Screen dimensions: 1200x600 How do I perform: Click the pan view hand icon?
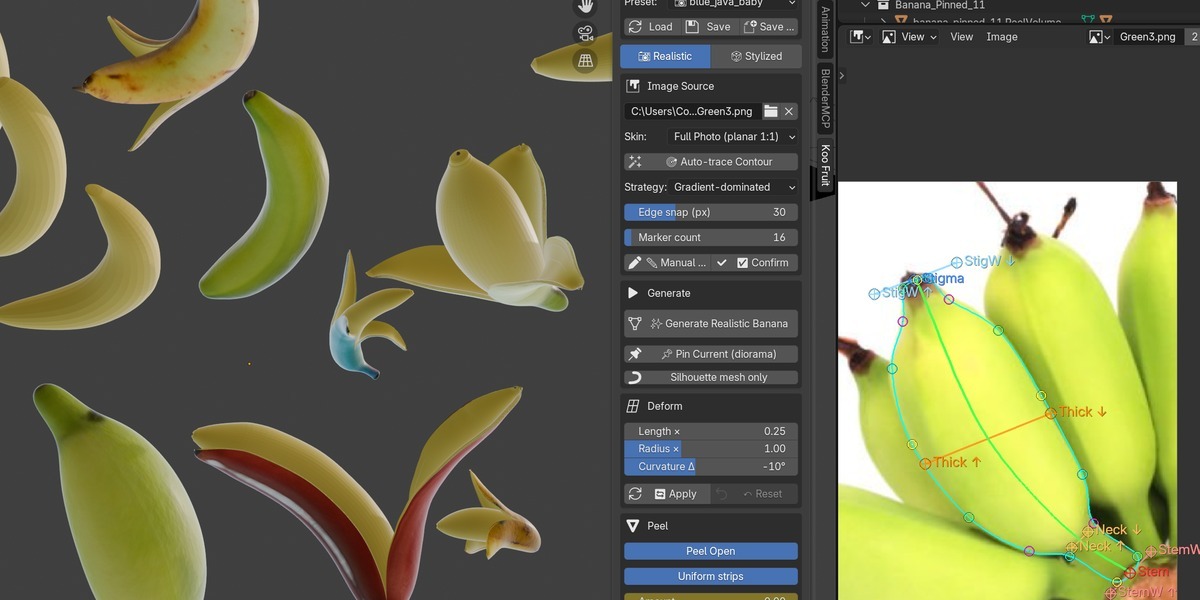(585, 6)
